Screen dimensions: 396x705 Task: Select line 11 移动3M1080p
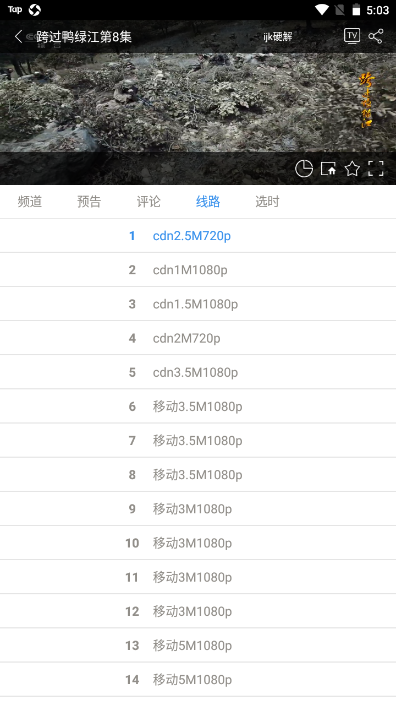(198, 577)
